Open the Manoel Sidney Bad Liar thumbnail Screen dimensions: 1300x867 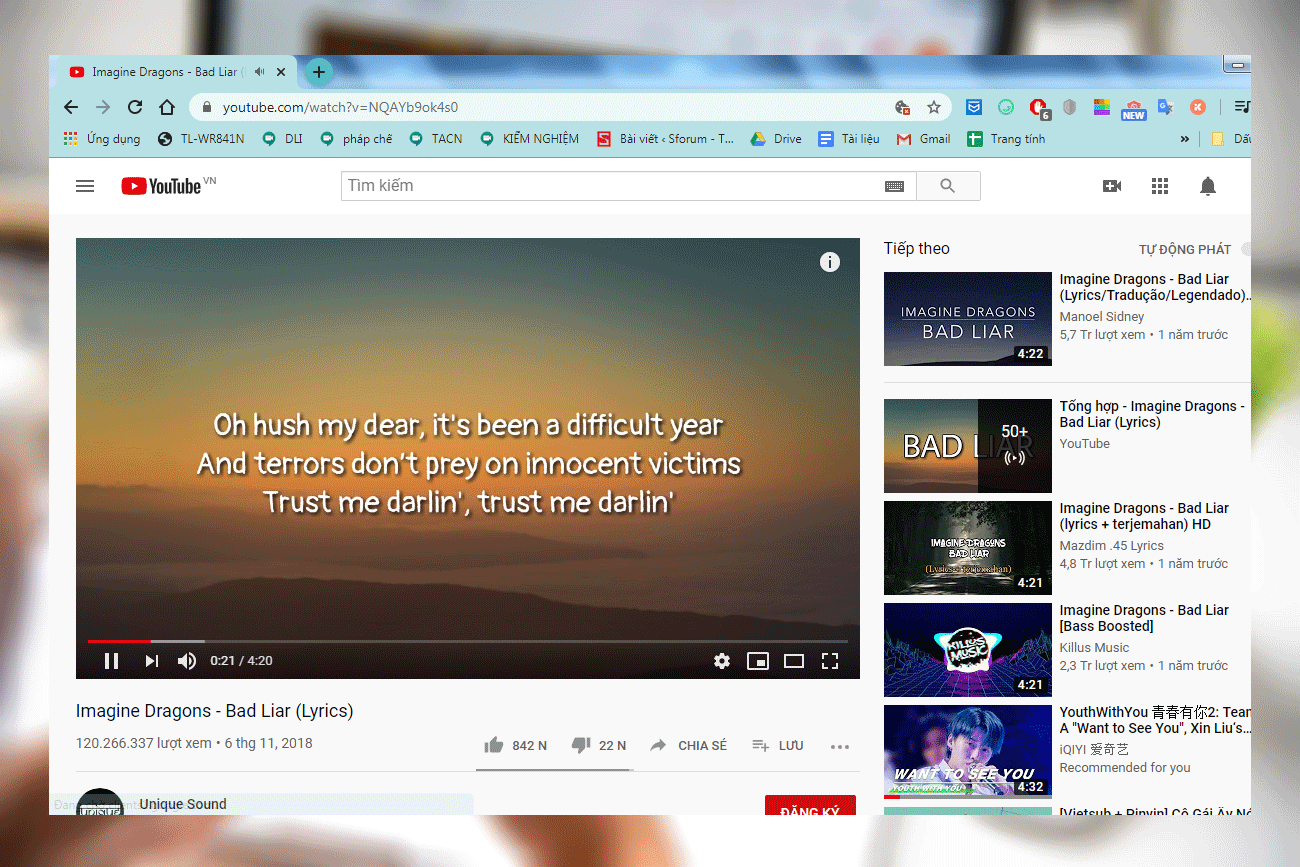[968, 319]
